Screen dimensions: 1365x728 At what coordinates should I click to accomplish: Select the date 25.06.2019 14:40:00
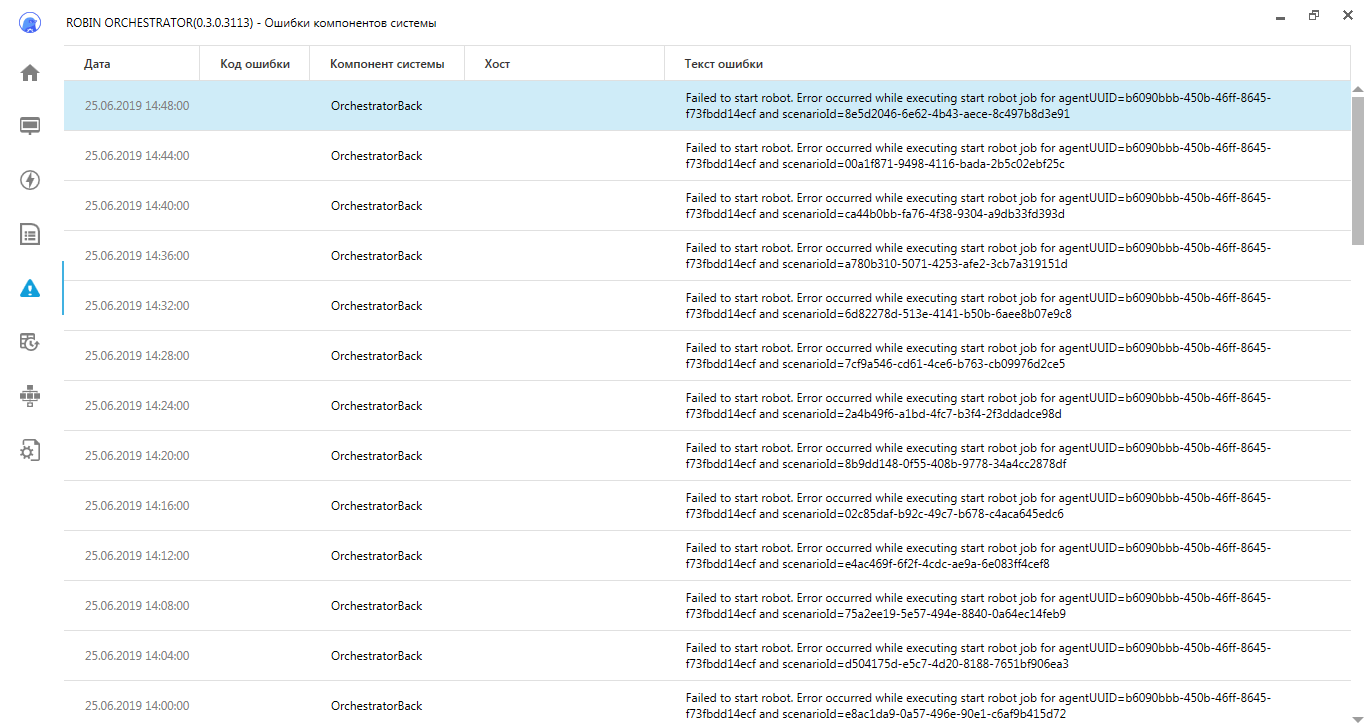(137, 206)
